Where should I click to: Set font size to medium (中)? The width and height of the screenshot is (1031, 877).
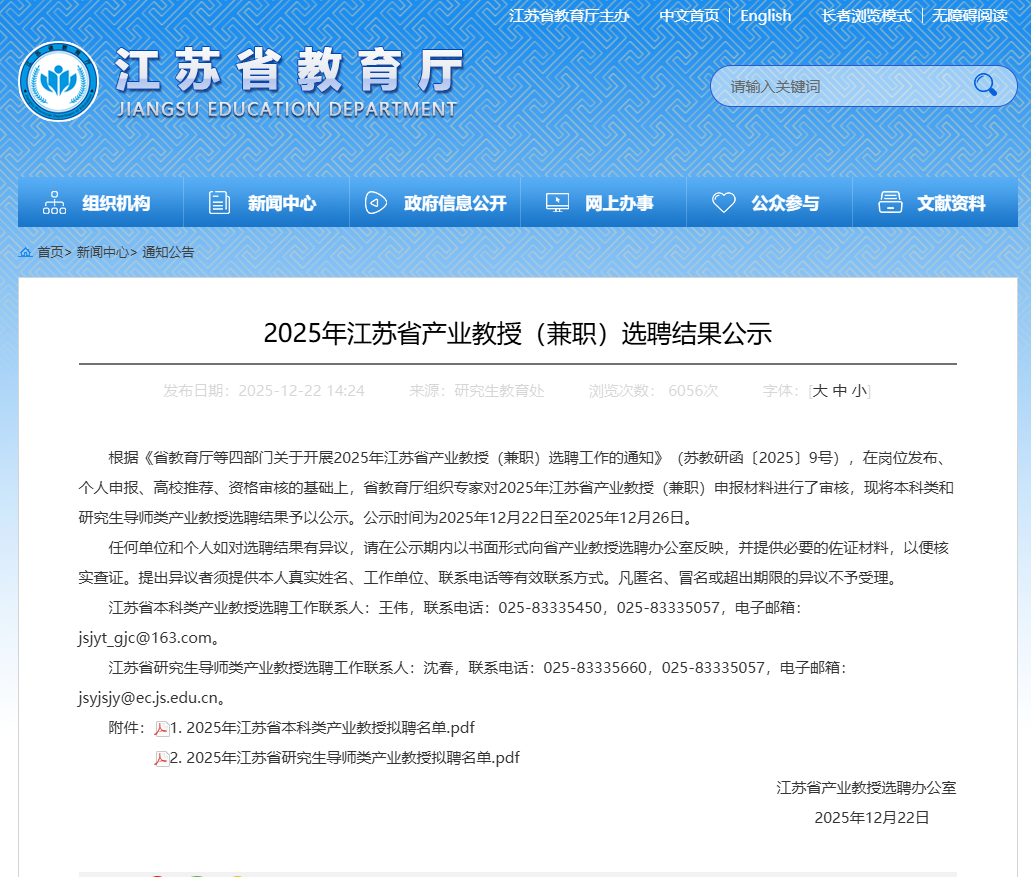[839, 391]
